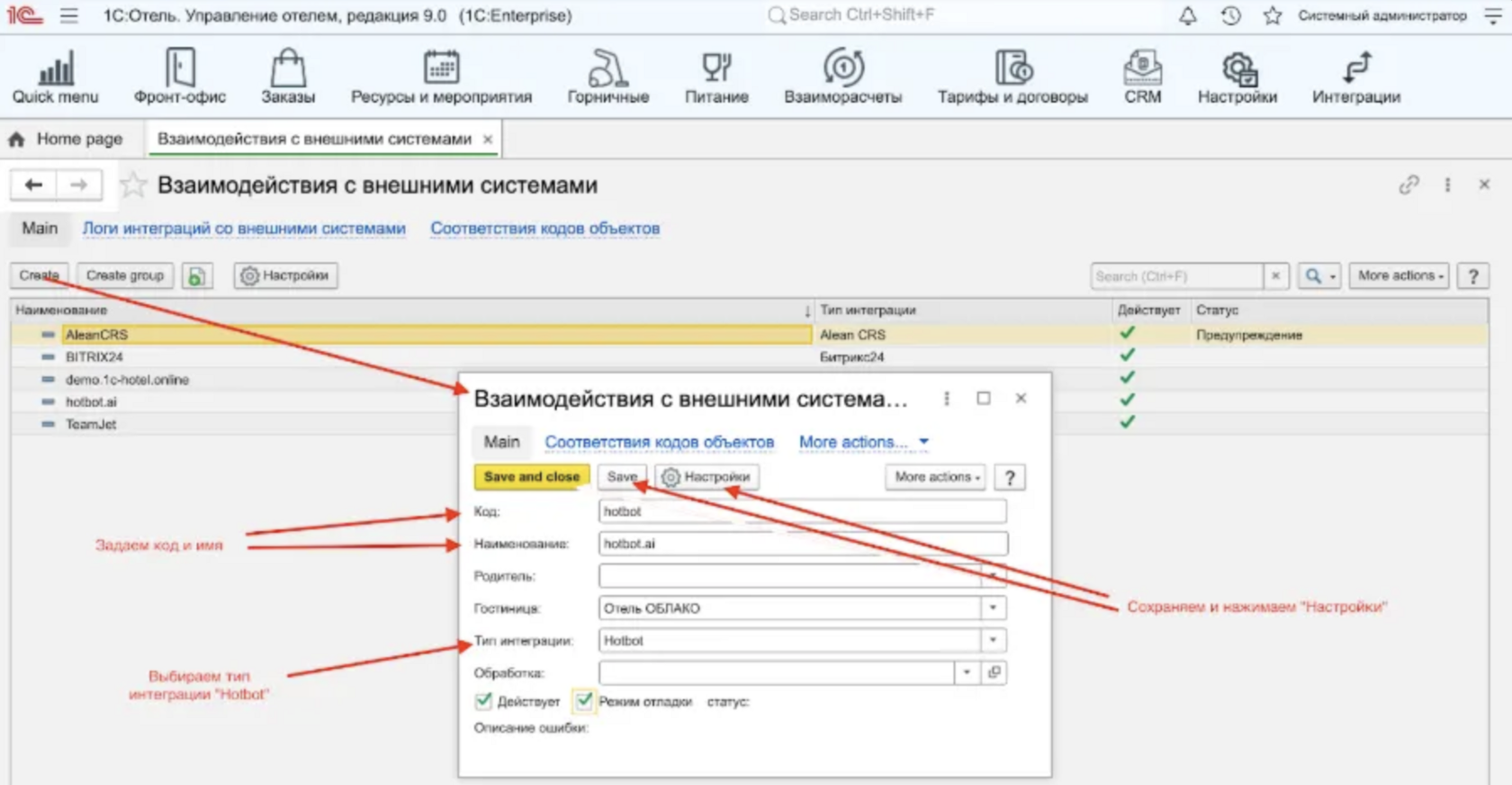This screenshot has height=785, width=1512.
Task: Open the Интеграции section
Action: pyautogui.click(x=1356, y=77)
